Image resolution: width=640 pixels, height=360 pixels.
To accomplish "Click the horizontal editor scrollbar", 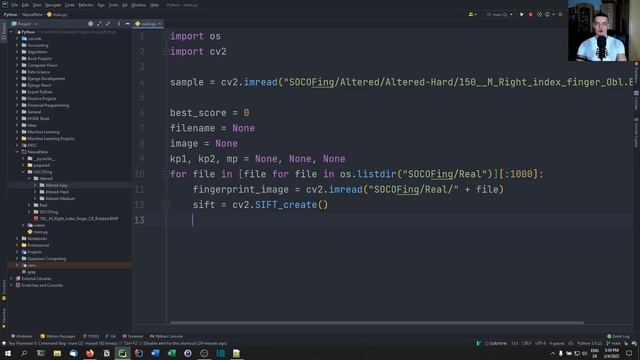I will [x=377, y=322].
